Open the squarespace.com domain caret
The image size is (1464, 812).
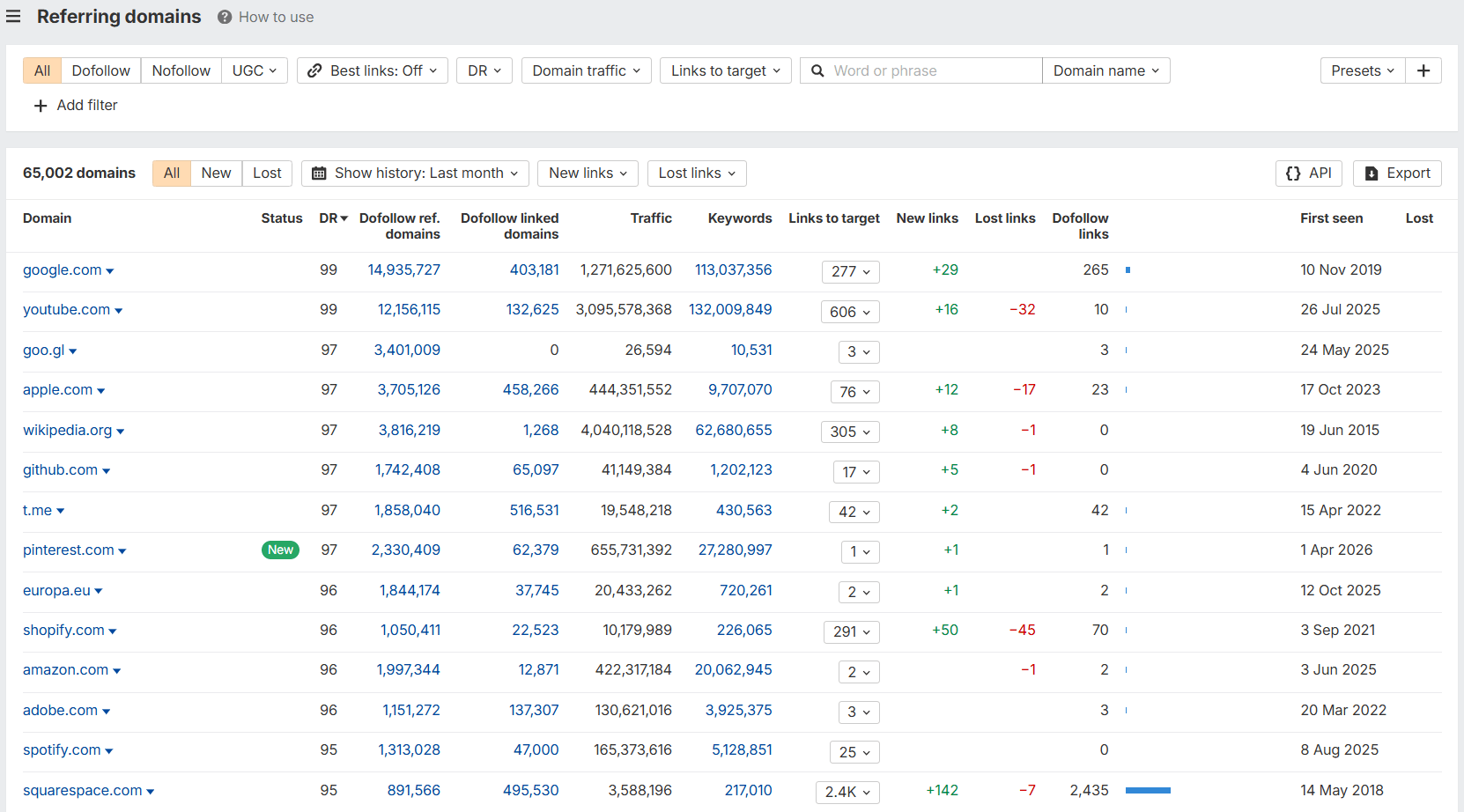[151, 792]
